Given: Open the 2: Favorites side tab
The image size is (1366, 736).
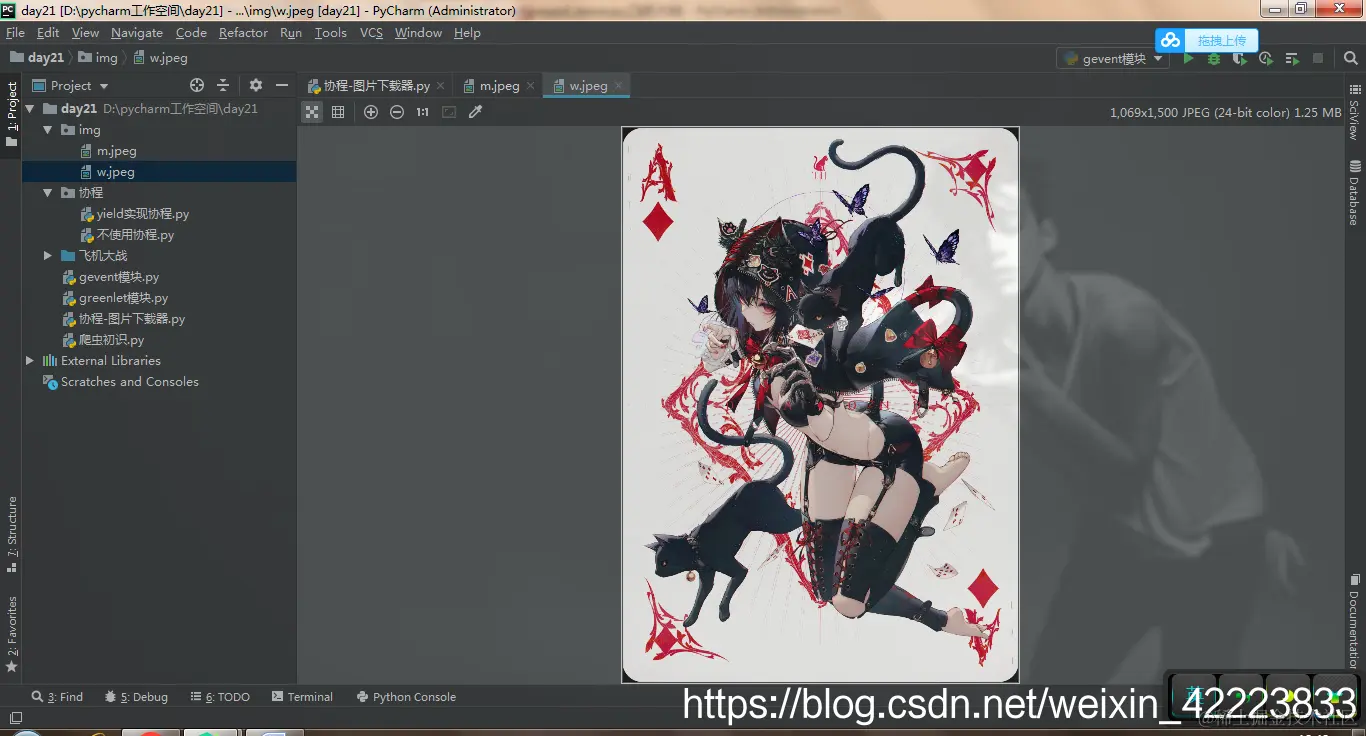Looking at the screenshot, I should (x=12, y=634).
